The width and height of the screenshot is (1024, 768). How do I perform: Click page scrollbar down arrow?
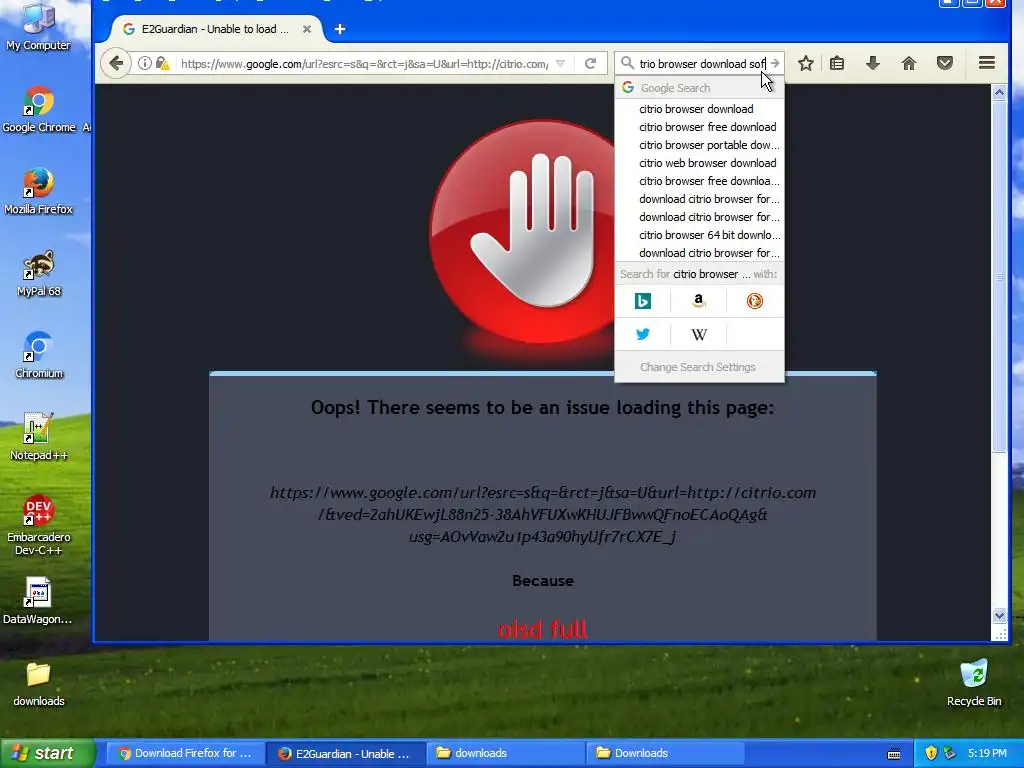pos(999,615)
